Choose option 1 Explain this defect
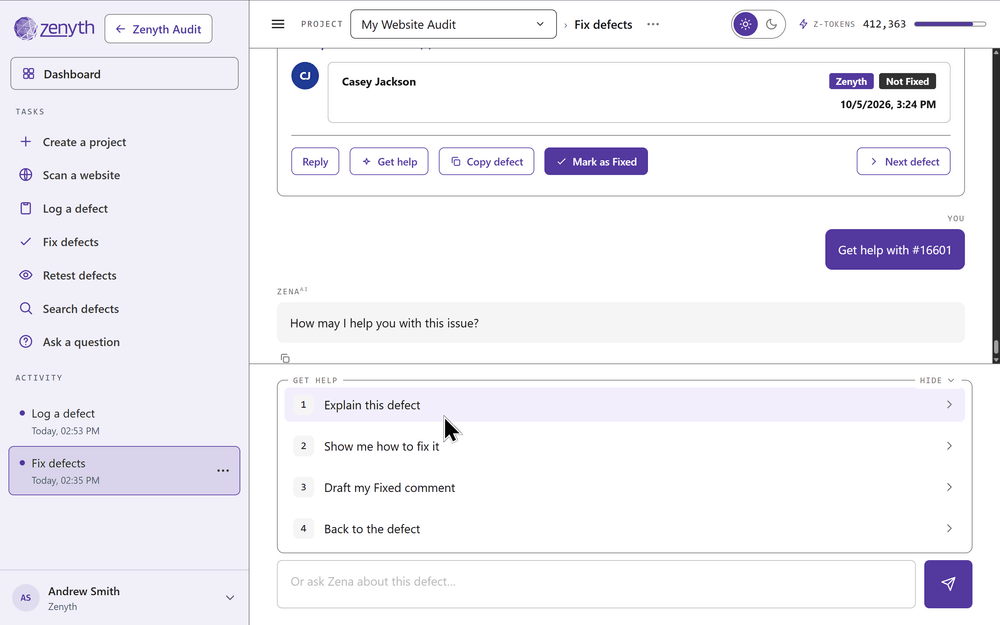Viewport: 1000px width, 625px height. tap(624, 405)
